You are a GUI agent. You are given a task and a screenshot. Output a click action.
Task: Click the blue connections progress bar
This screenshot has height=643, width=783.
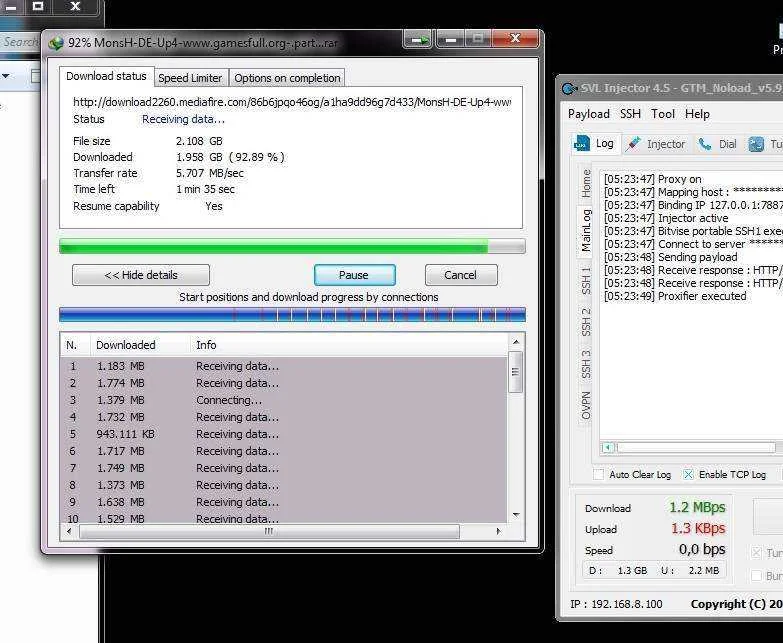[292, 315]
